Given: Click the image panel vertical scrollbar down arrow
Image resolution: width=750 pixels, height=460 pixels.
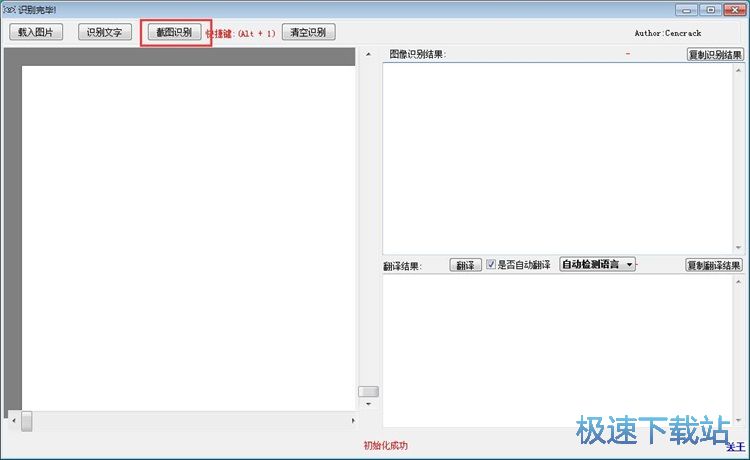Looking at the screenshot, I should click(x=368, y=404).
